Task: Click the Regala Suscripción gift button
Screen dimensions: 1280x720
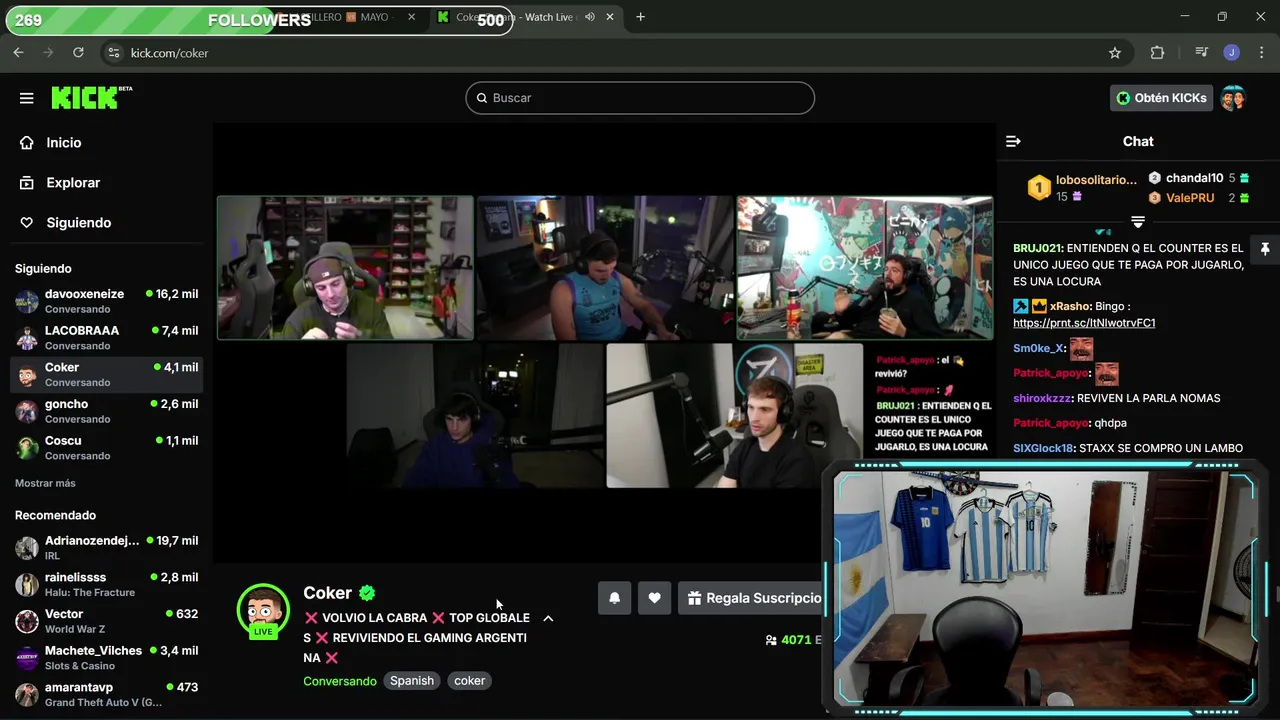Action: click(x=754, y=598)
